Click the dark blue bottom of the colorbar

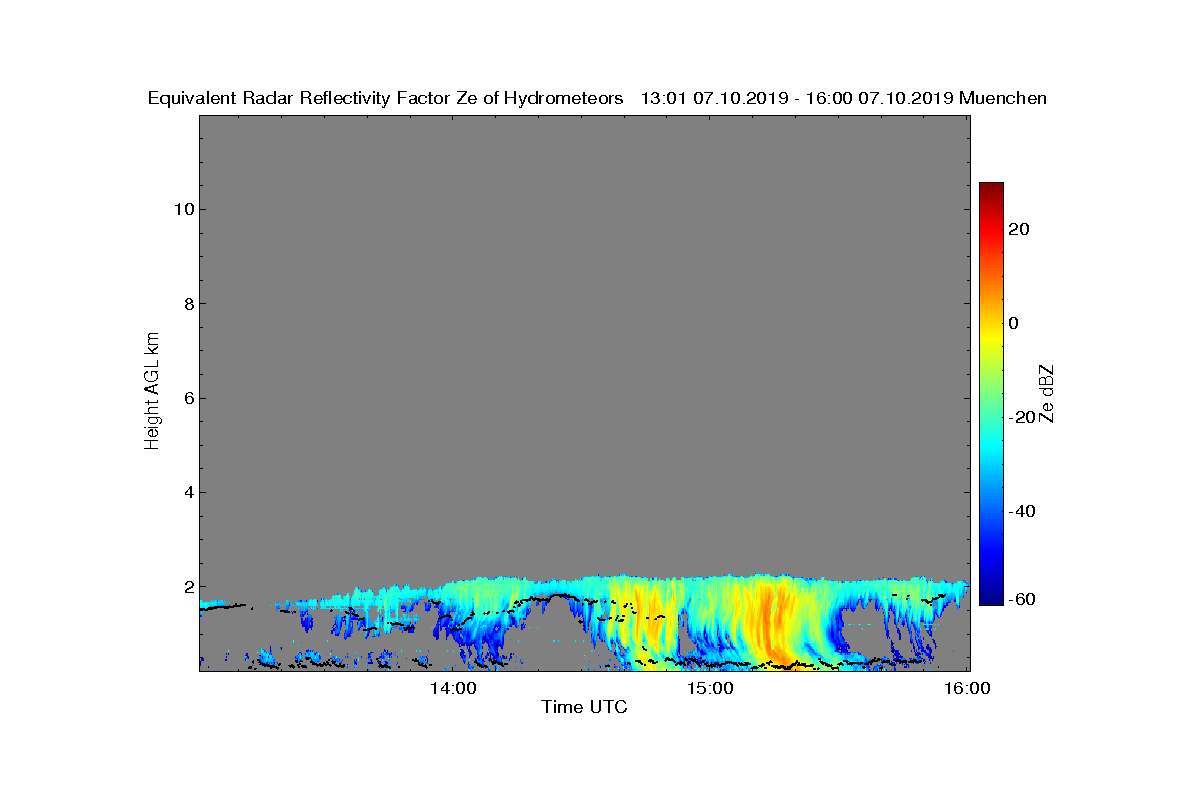[991, 597]
